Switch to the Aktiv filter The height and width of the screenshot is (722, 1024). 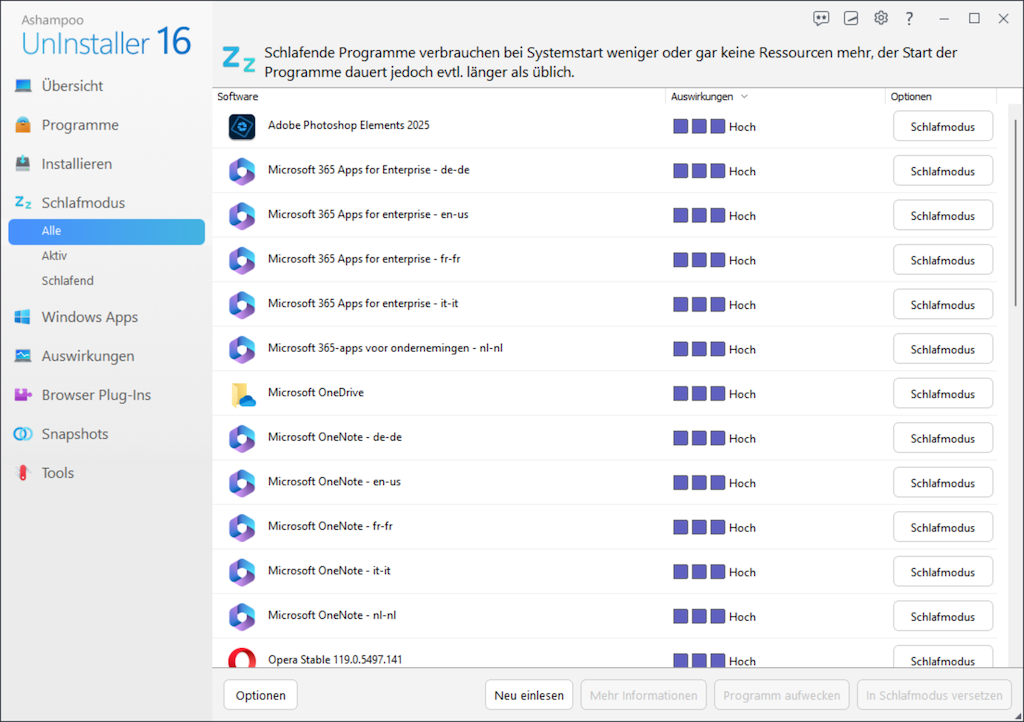pos(55,256)
